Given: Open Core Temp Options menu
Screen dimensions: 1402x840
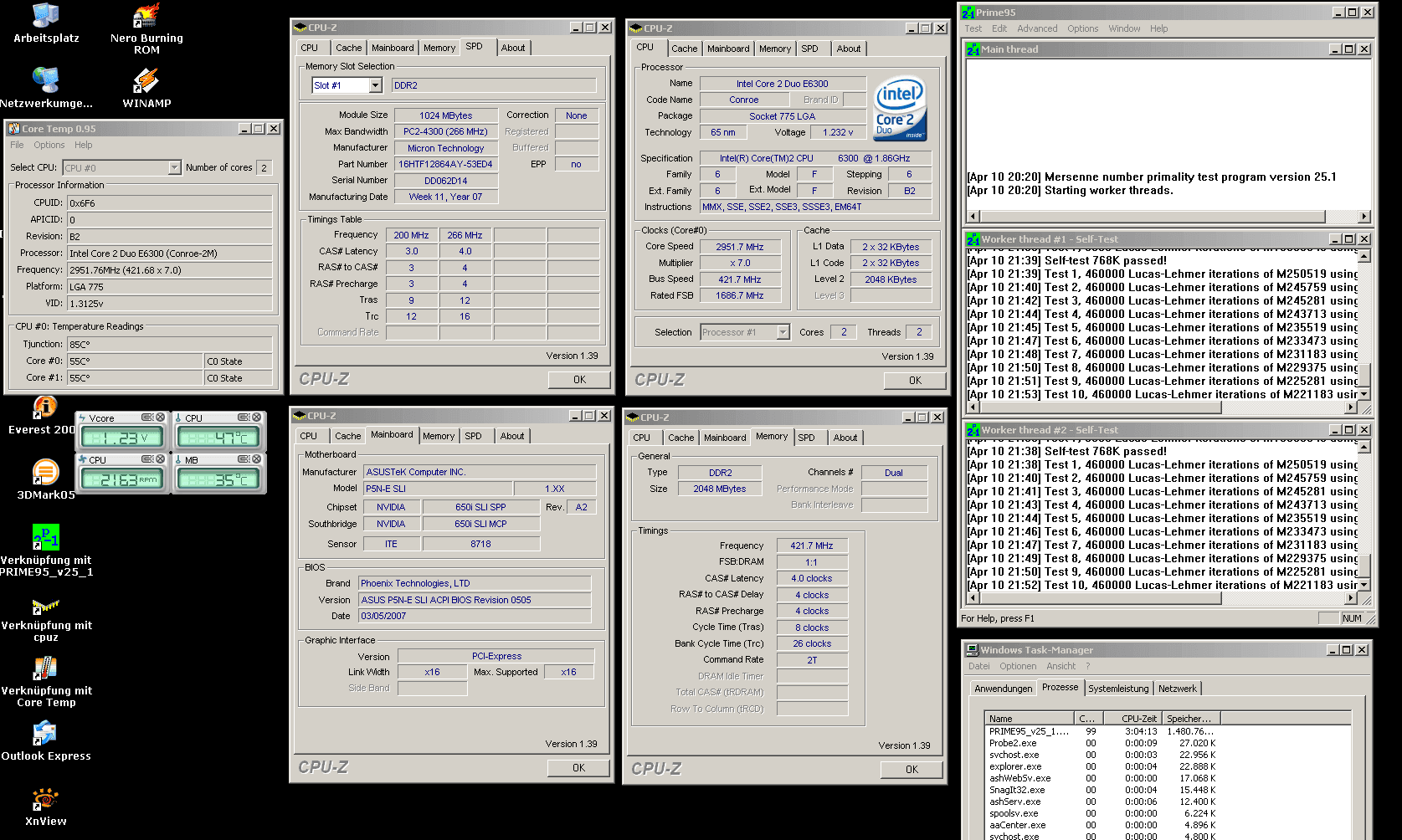Looking at the screenshot, I should 49,146.
